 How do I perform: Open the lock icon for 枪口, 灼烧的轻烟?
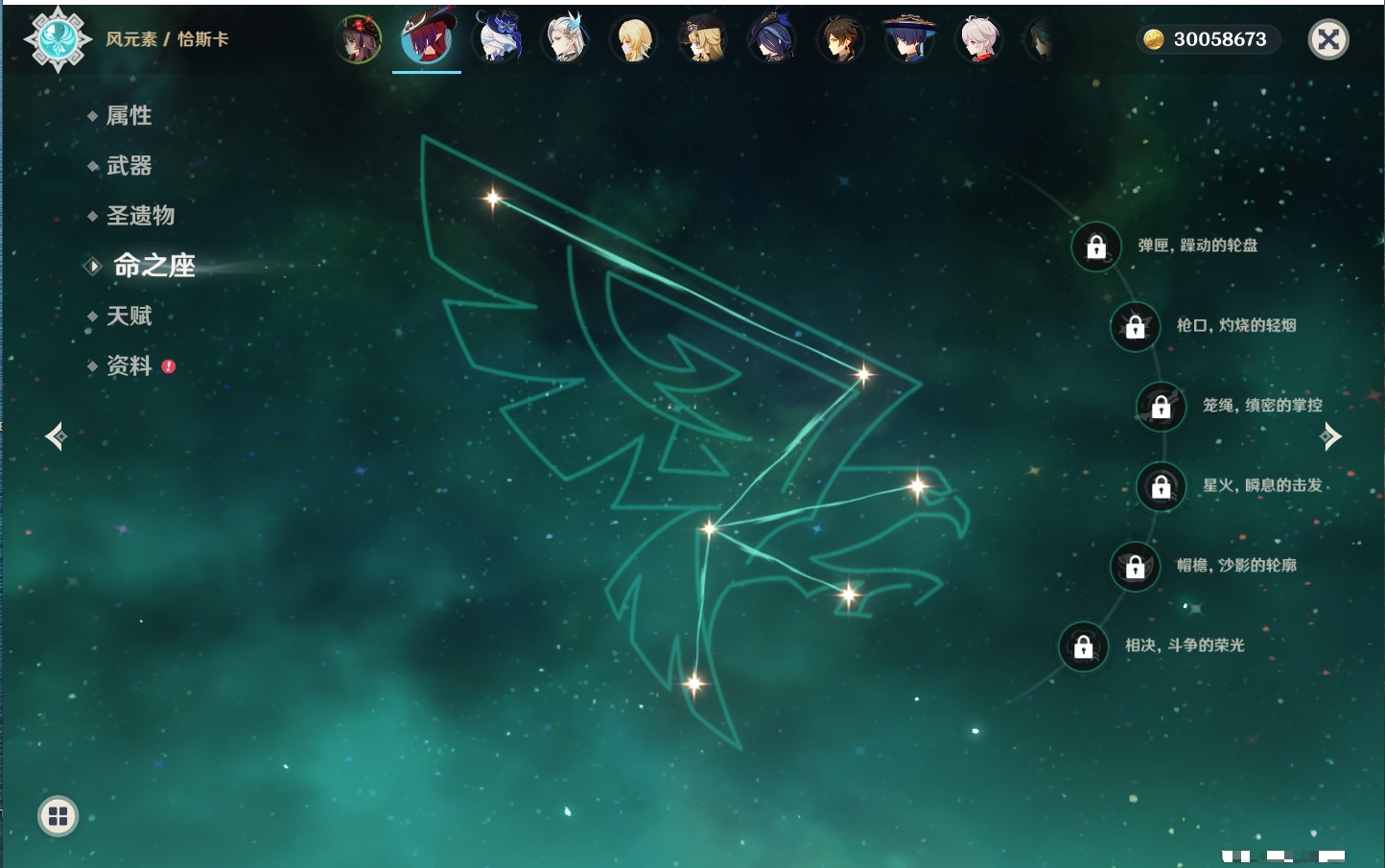click(1136, 326)
